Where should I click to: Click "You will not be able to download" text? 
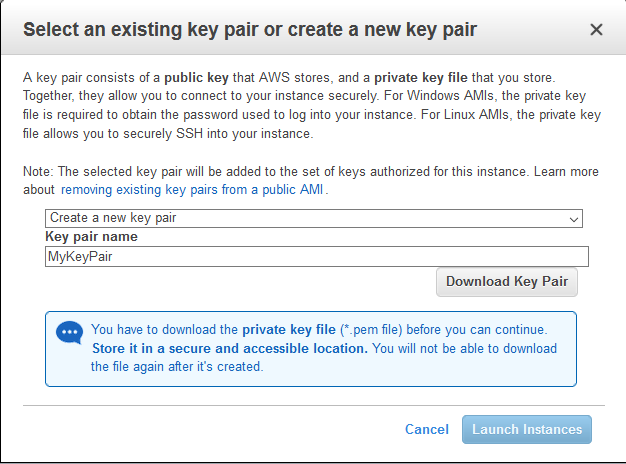464,348
